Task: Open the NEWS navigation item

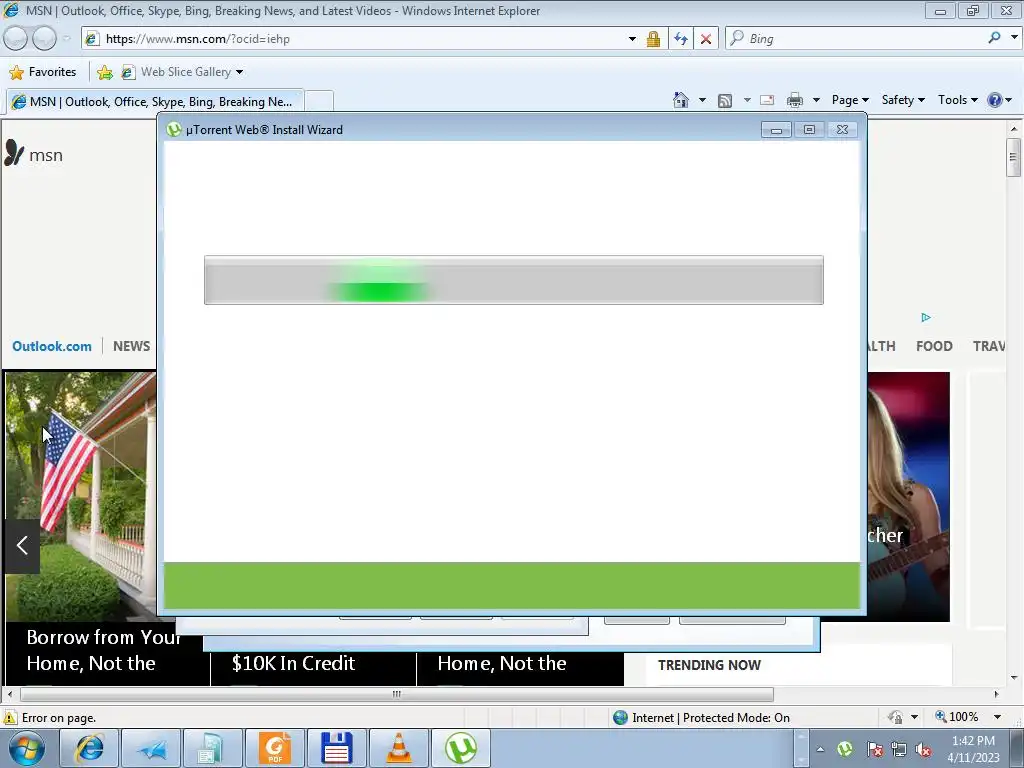Action: click(x=131, y=346)
